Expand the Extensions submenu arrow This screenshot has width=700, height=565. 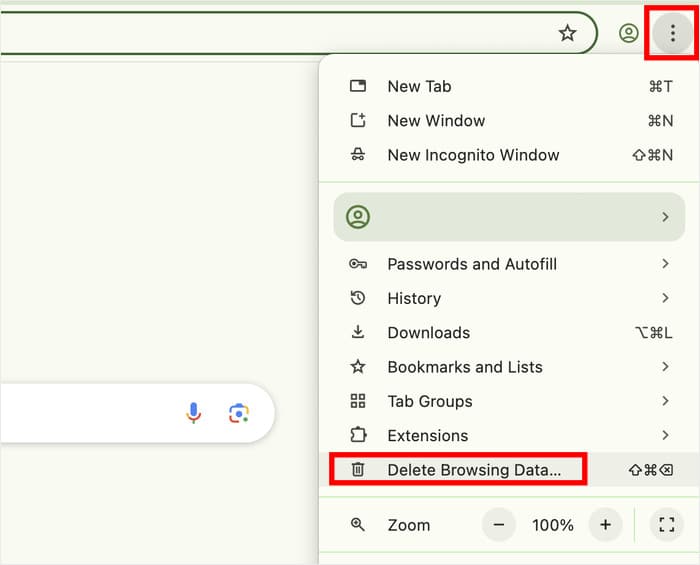665,435
